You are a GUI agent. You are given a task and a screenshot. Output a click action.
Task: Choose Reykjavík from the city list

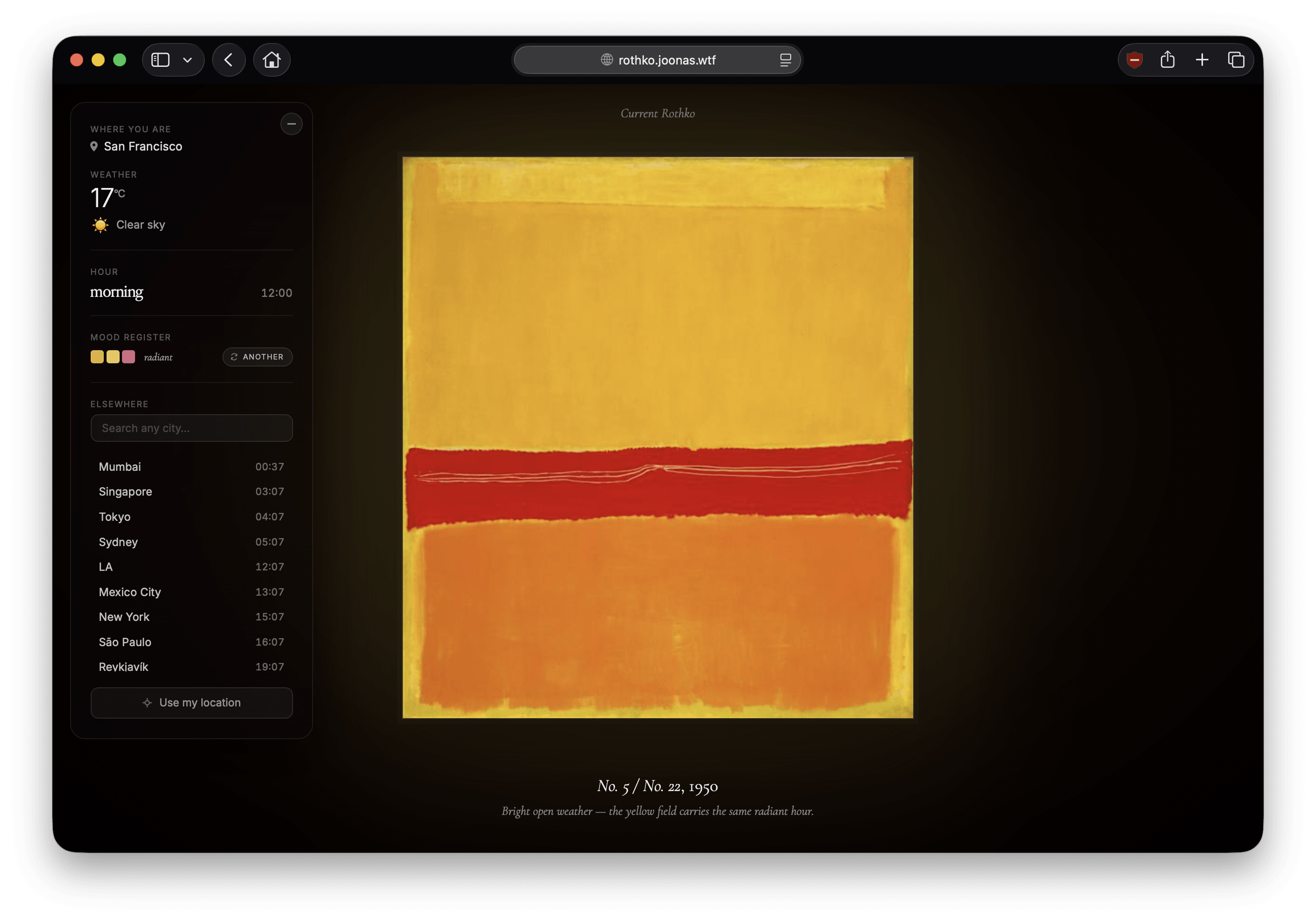pos(192,667)
